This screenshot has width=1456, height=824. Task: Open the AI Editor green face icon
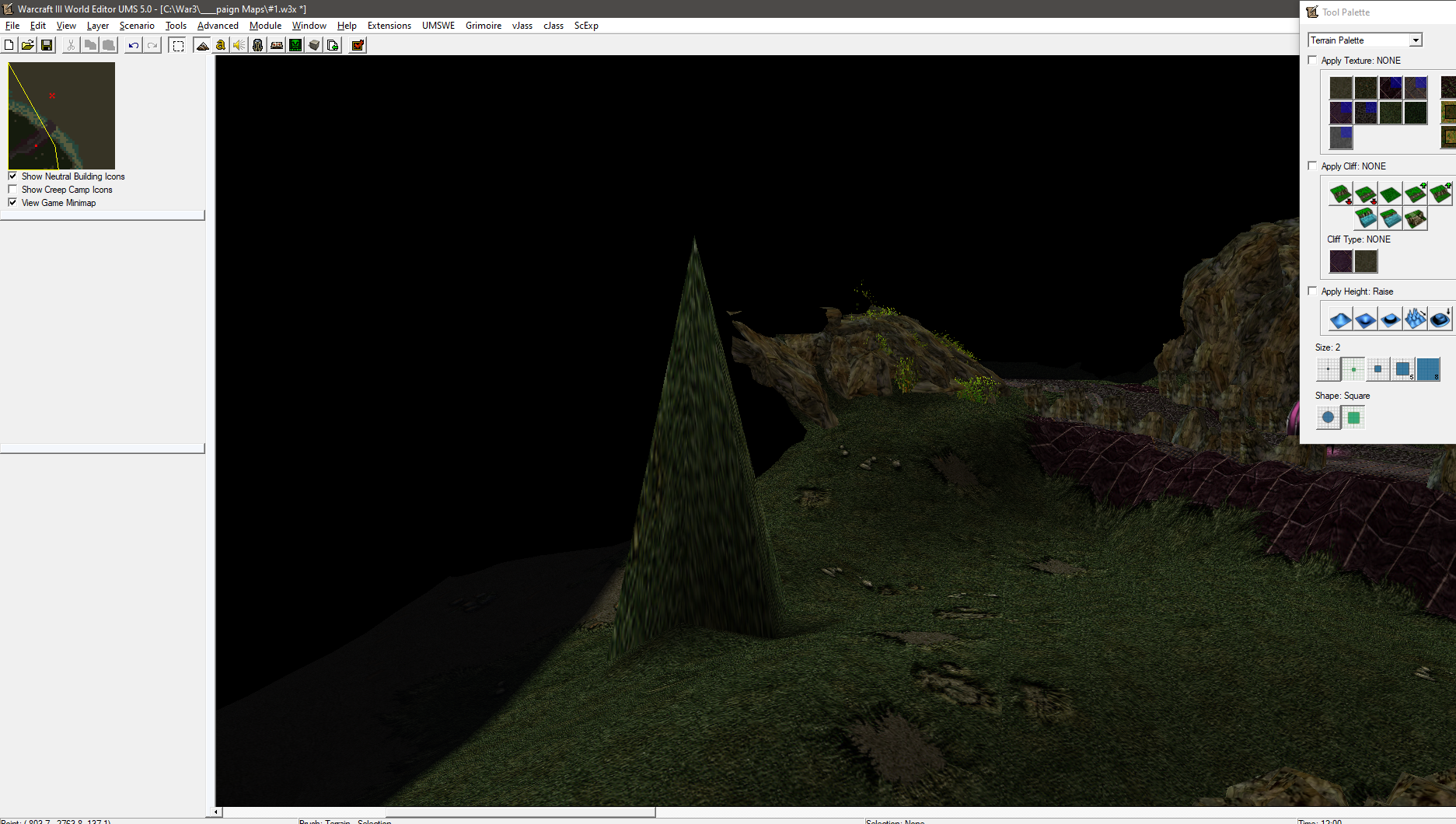(x=295, y=45)
